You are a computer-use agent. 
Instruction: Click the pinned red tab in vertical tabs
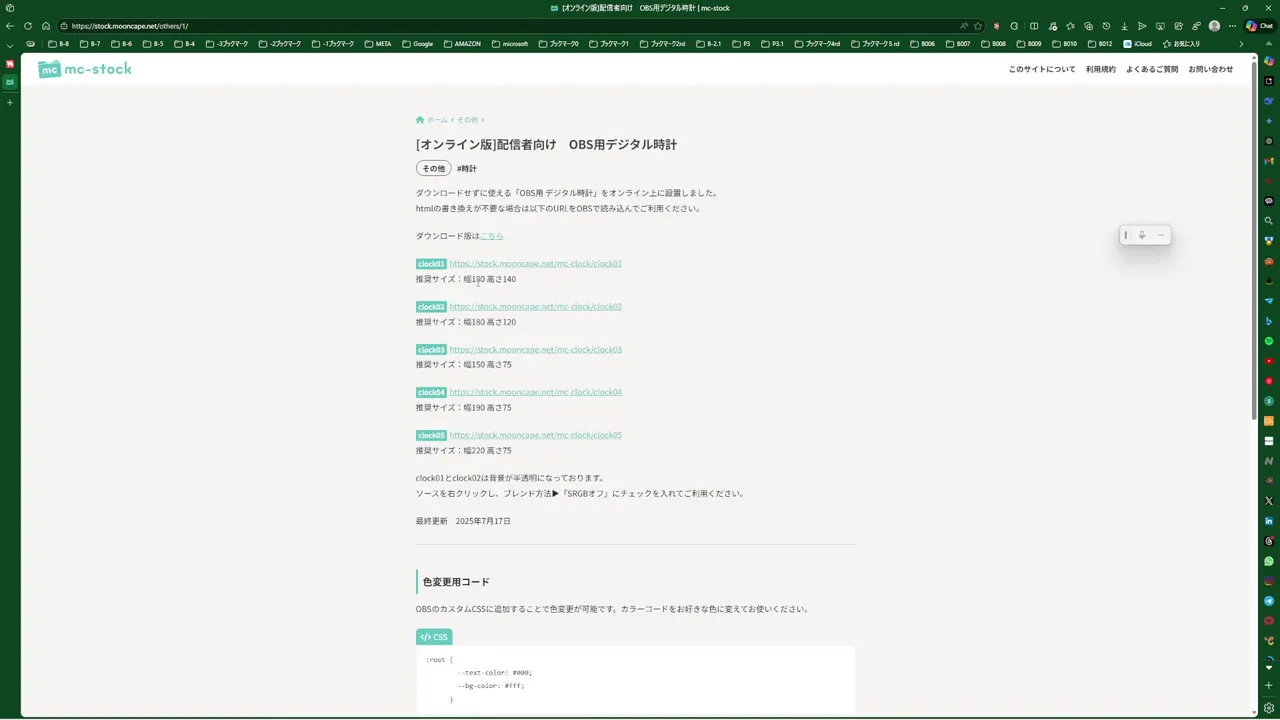click(x=10, y=64)
